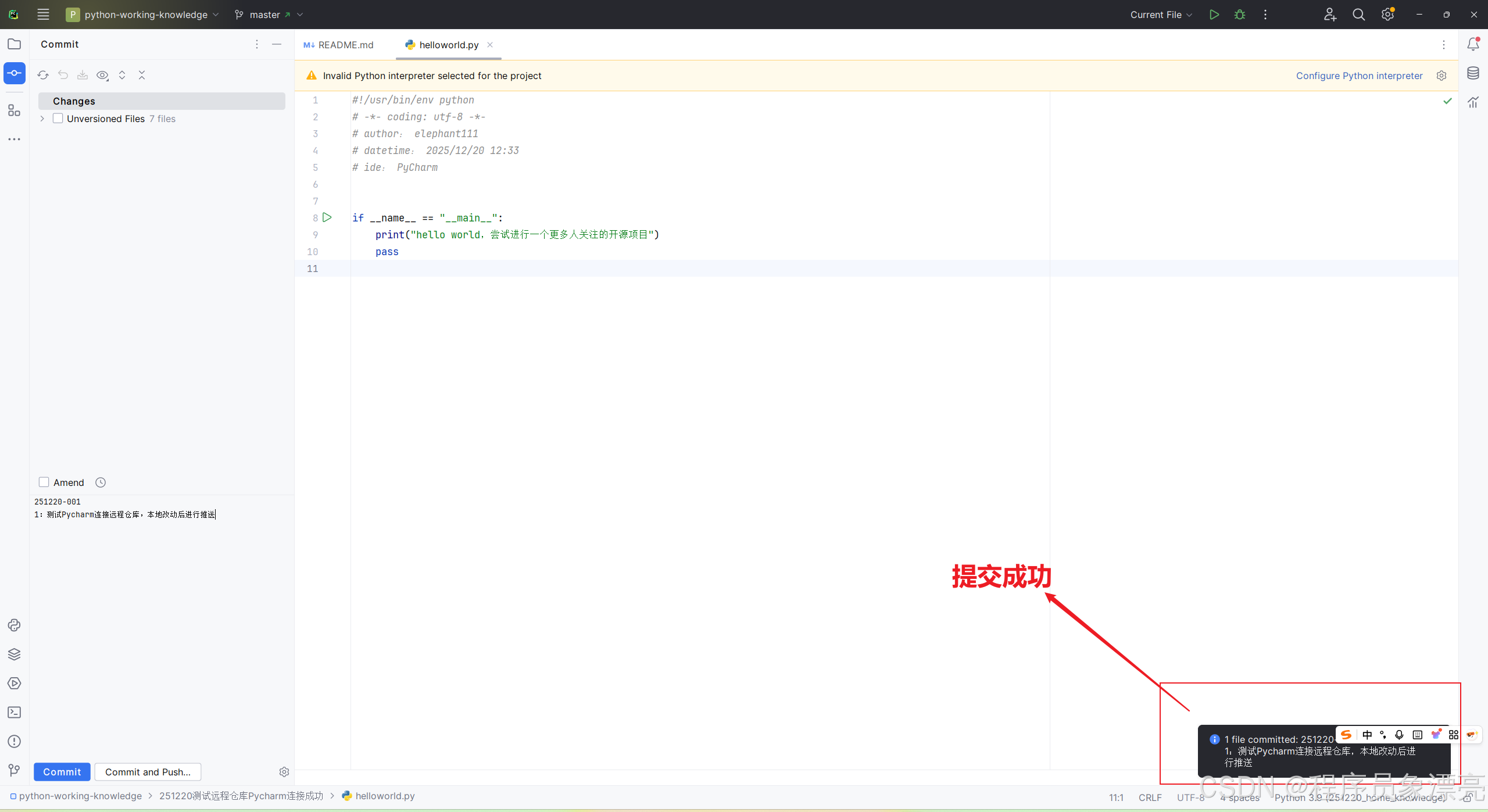1488x812 pixels.
Task: Click the Debug bug icon
Action: pyautogui.click(x=1239, y=15)
